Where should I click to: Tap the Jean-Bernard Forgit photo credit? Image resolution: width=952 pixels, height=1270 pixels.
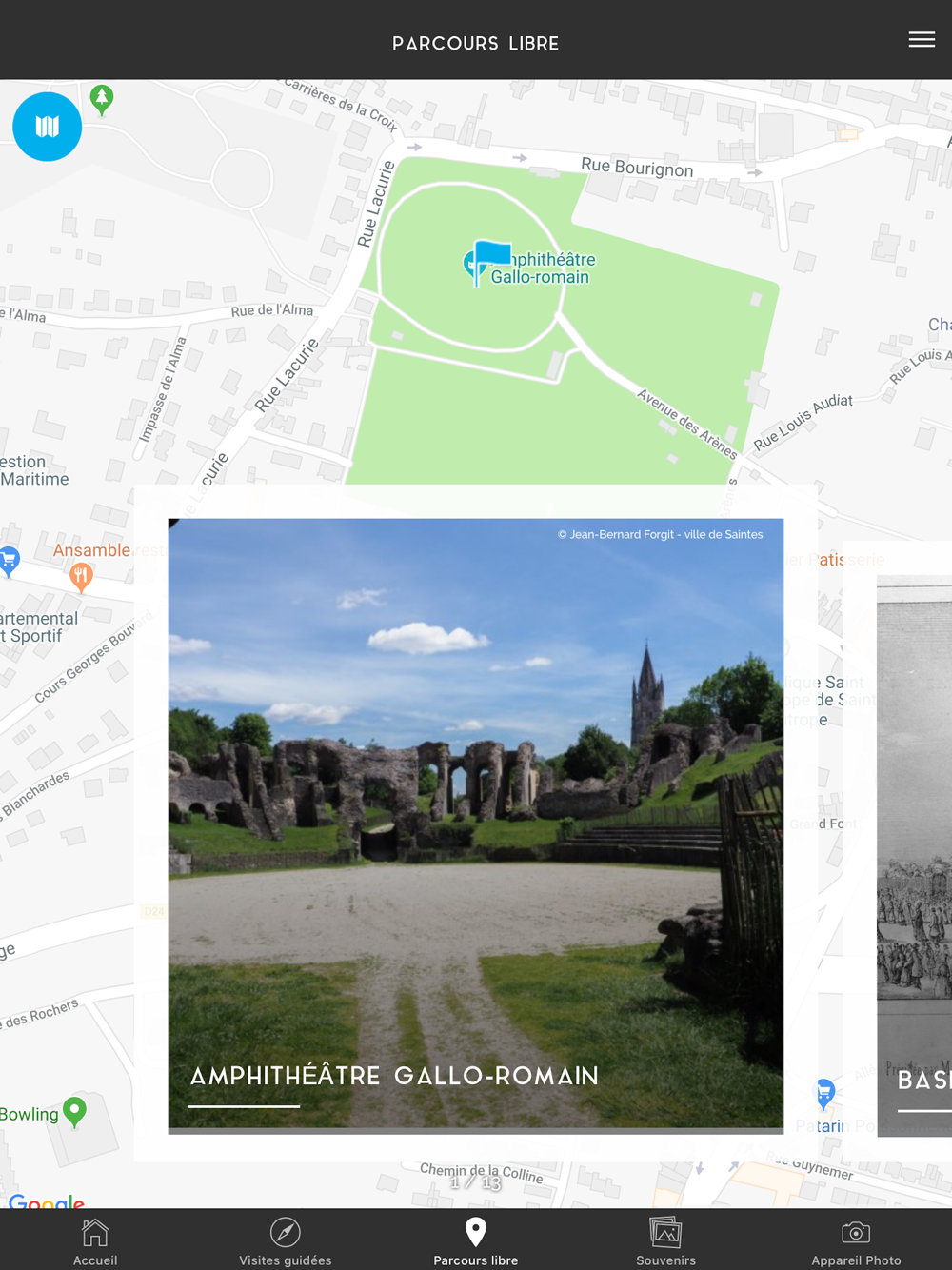661,535
